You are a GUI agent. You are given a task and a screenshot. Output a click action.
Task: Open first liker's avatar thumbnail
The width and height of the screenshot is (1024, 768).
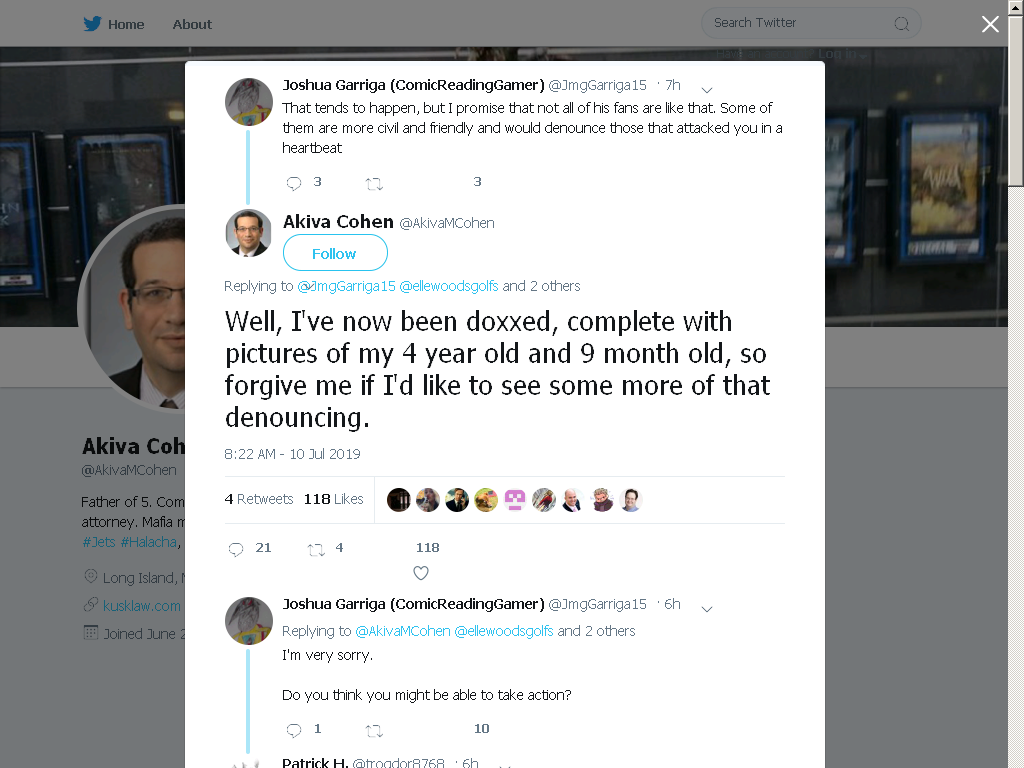tap(398, 500)
